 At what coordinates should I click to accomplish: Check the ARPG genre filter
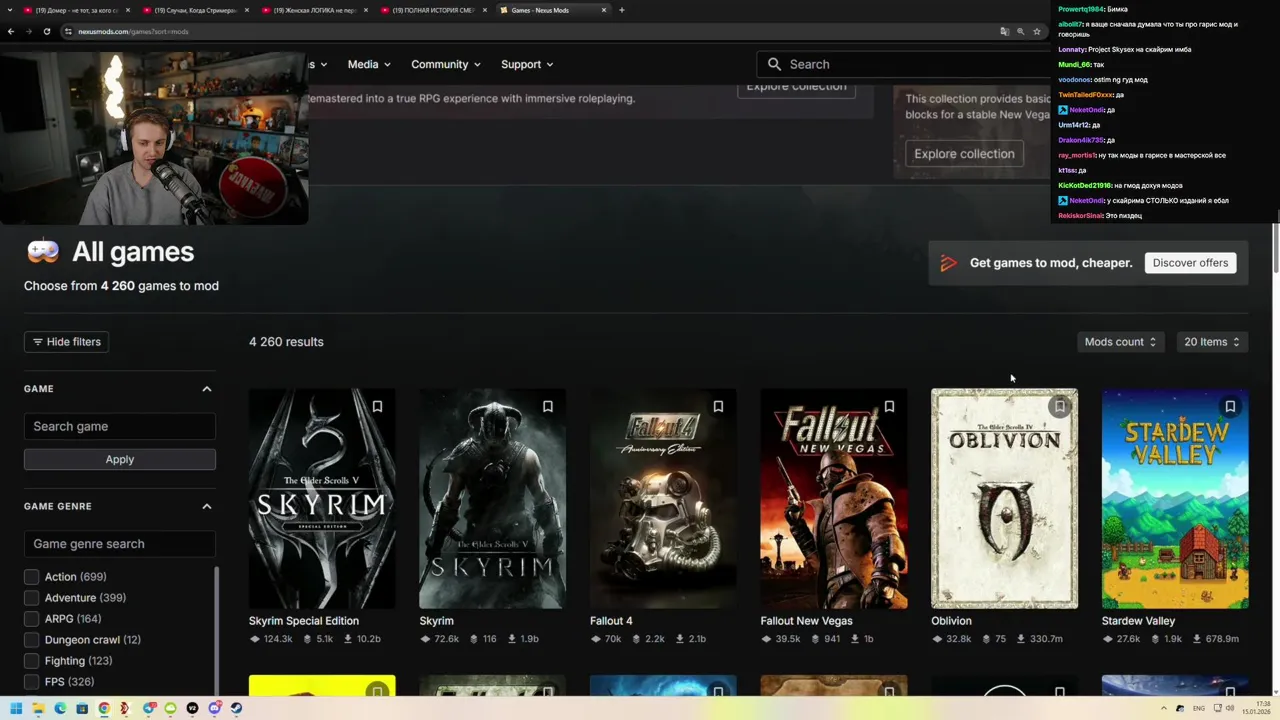coord(31,619)
